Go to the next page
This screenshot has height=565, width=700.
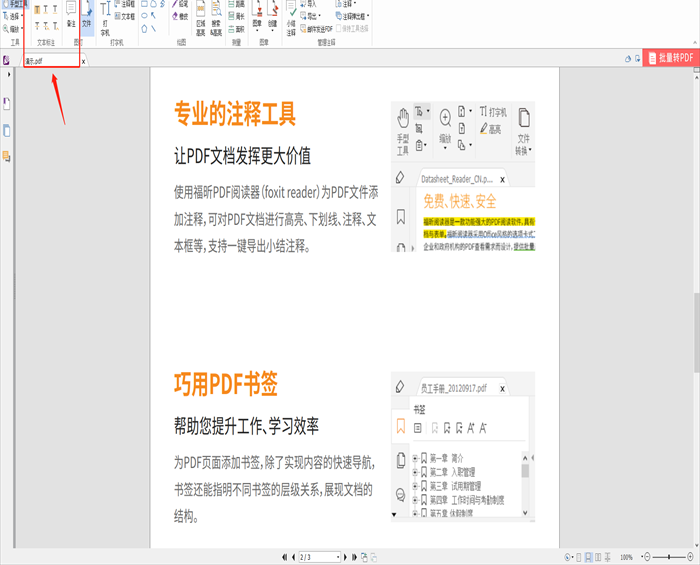coord(345,557)
